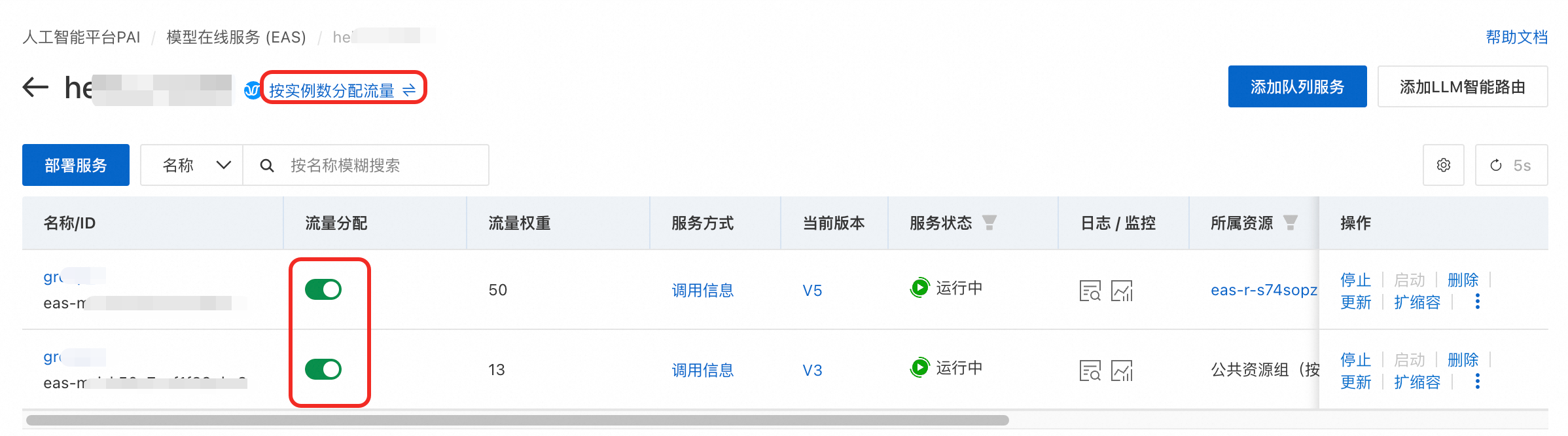Open the more actions menu for the V5 service
The image size is (1568, 436).
tap(1477, 302)
